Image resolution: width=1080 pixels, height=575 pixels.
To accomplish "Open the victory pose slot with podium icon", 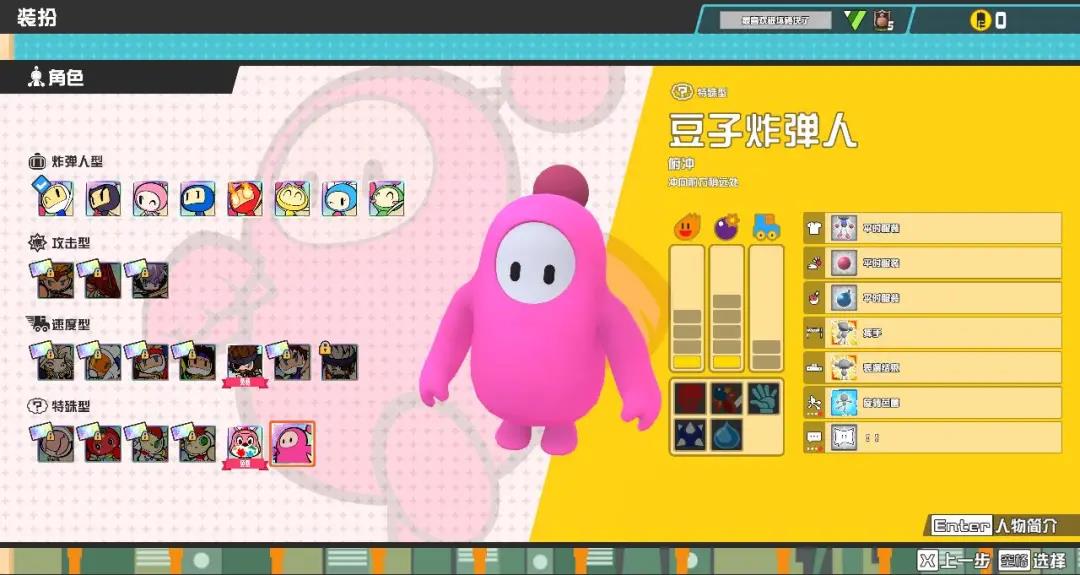I will [x=933, y=368].
